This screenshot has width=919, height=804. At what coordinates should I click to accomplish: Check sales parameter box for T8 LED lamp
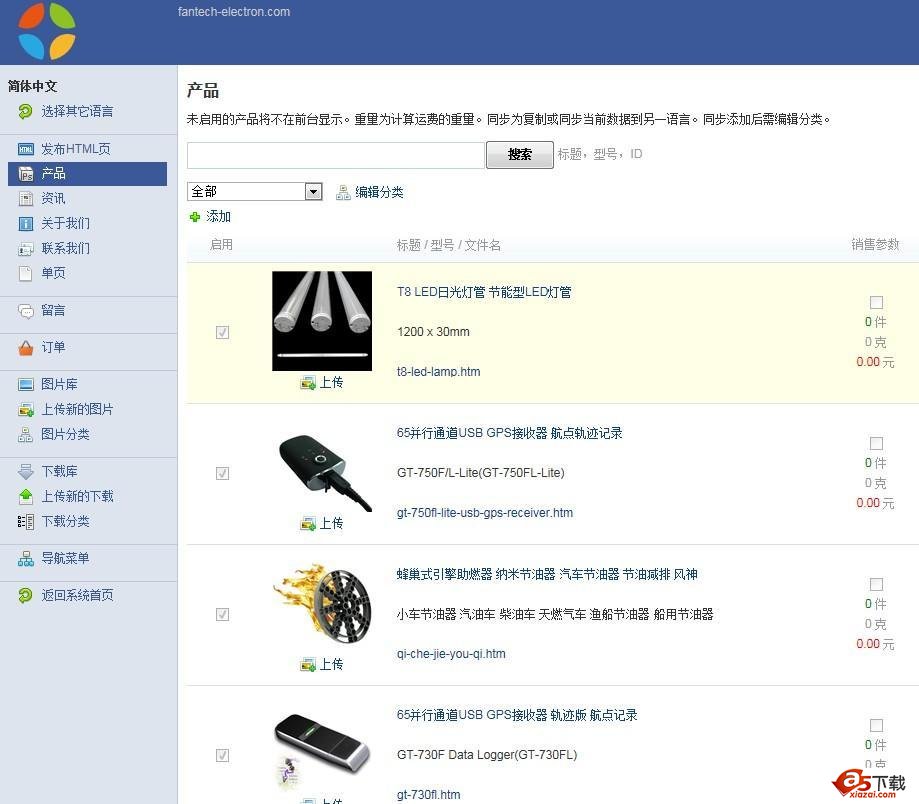[x=876, y=303]
